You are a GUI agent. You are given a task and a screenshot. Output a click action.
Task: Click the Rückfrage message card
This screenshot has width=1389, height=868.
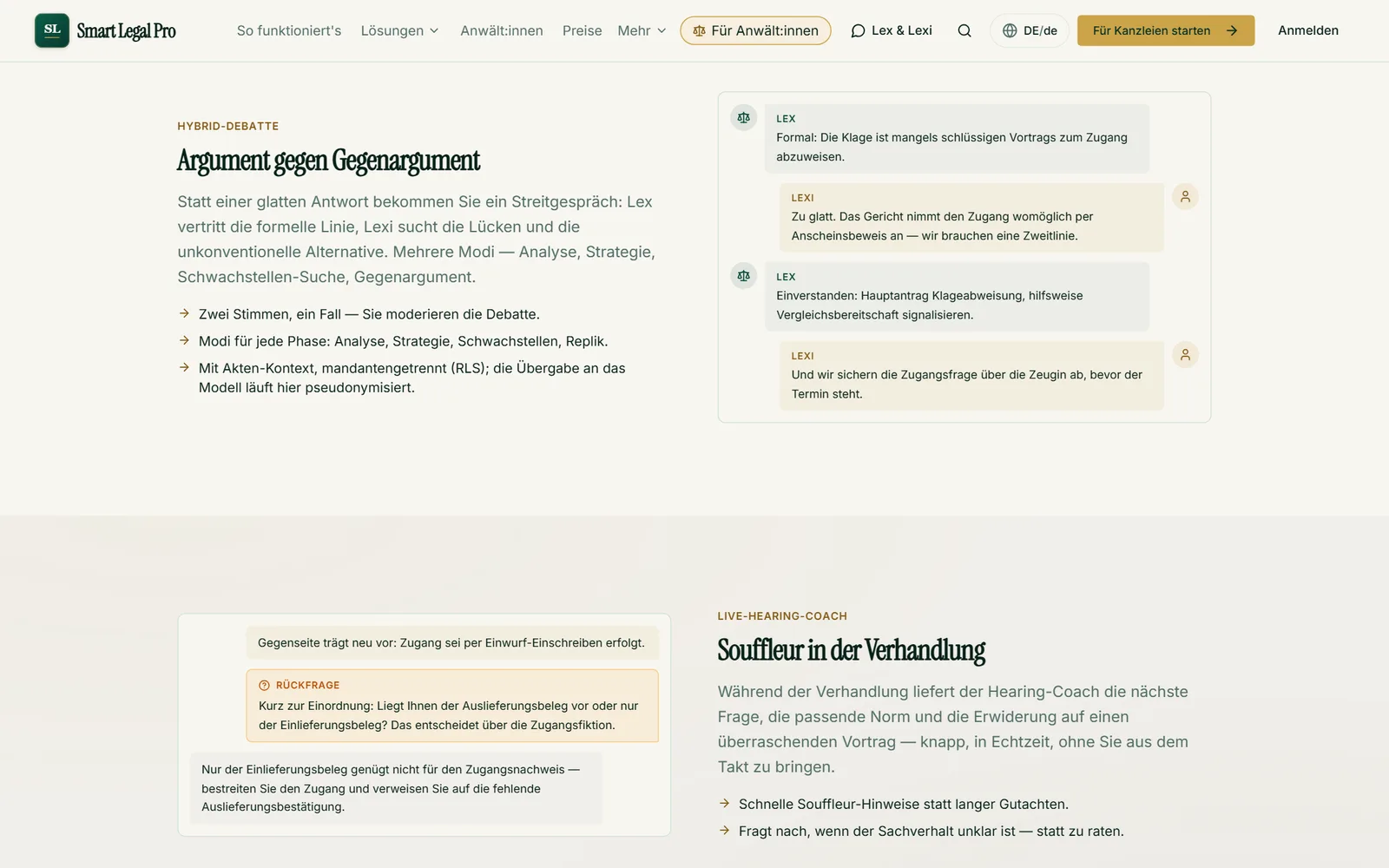pos(452,706)
